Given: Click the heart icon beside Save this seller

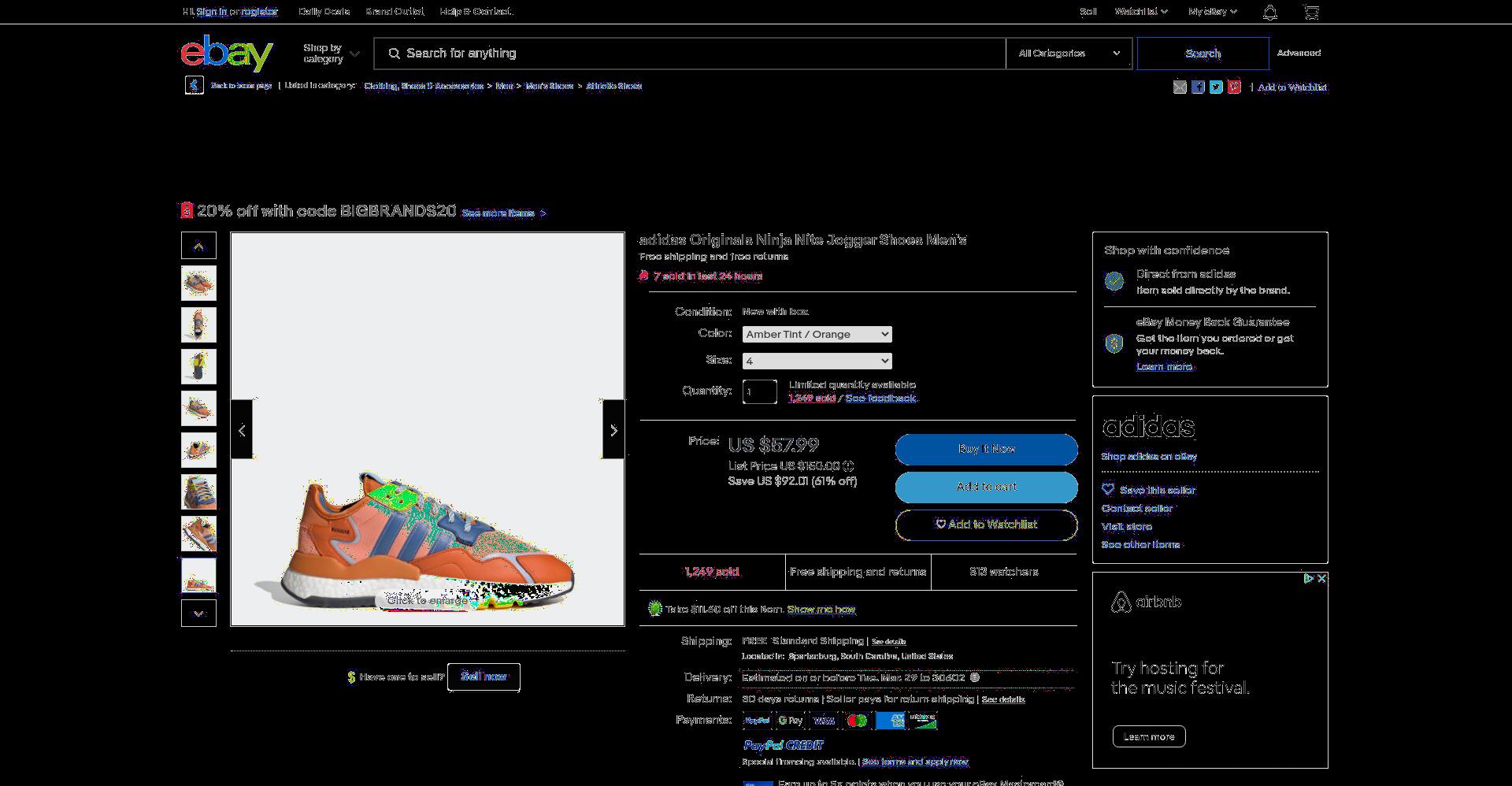Looking at the screenshot, I should coord(1108,489).
